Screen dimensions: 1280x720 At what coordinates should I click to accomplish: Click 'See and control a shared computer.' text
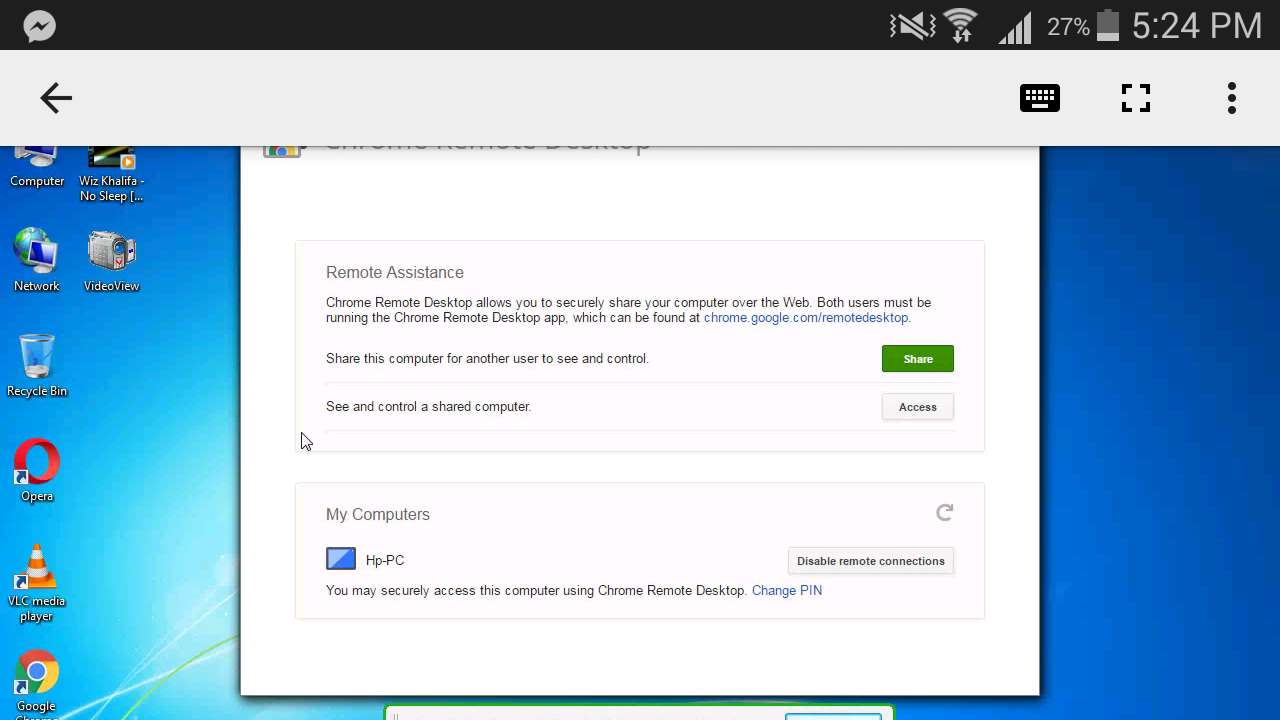[428, 406]
